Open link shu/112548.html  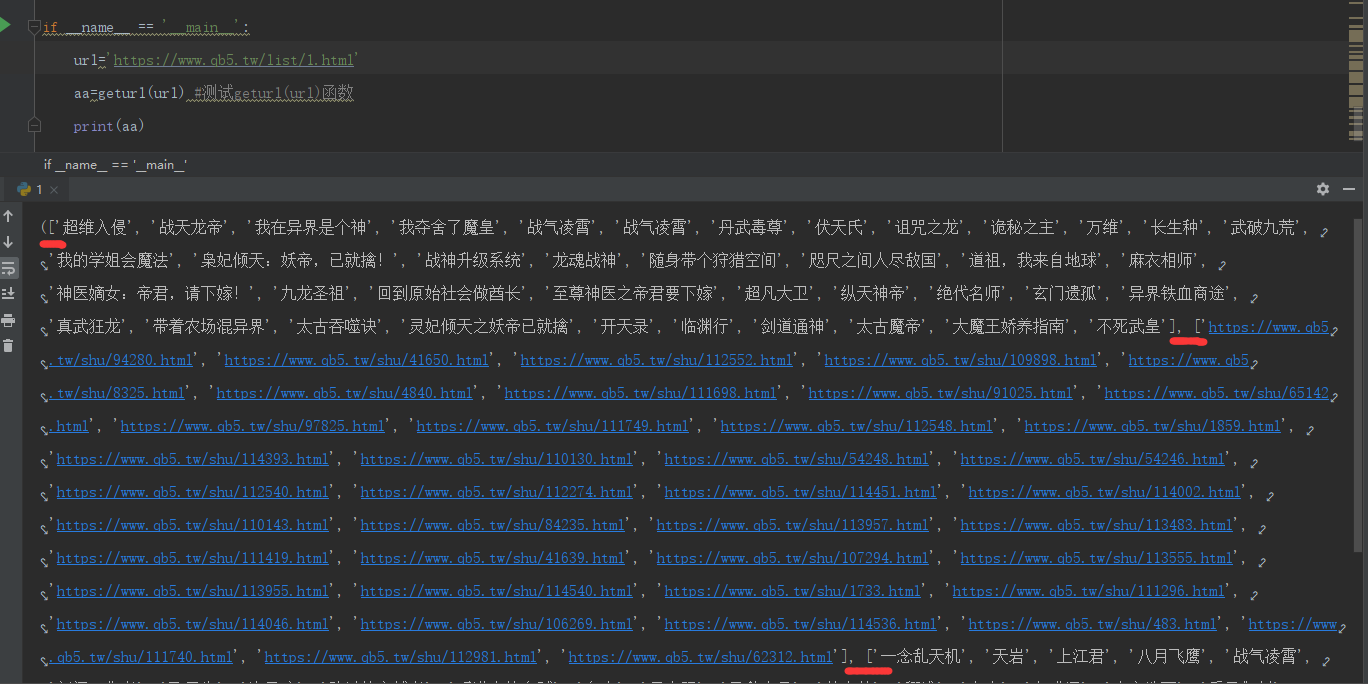(857, 426)
